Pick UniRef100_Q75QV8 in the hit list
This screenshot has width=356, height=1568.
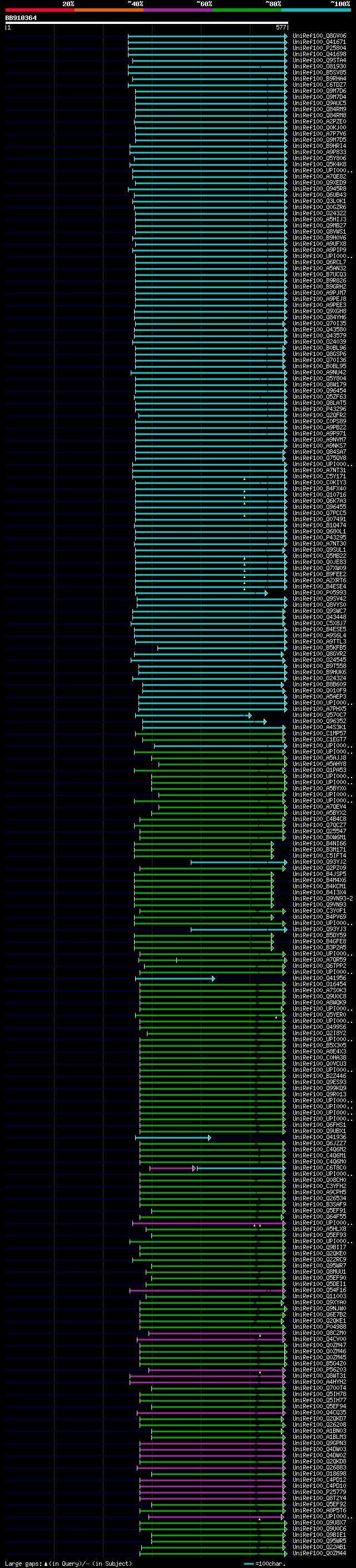click(x=319, y=458)
